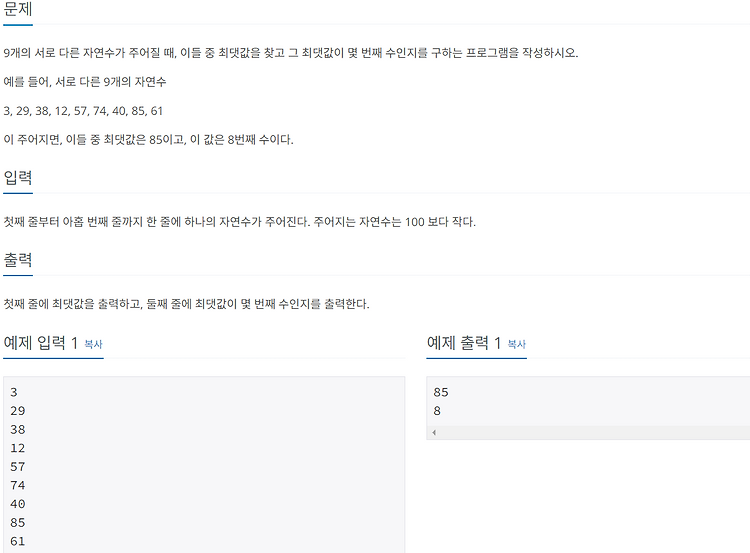Click the number 29 in sample input
The width and height of the screenshot is (750, 553).
pos(18,411)
